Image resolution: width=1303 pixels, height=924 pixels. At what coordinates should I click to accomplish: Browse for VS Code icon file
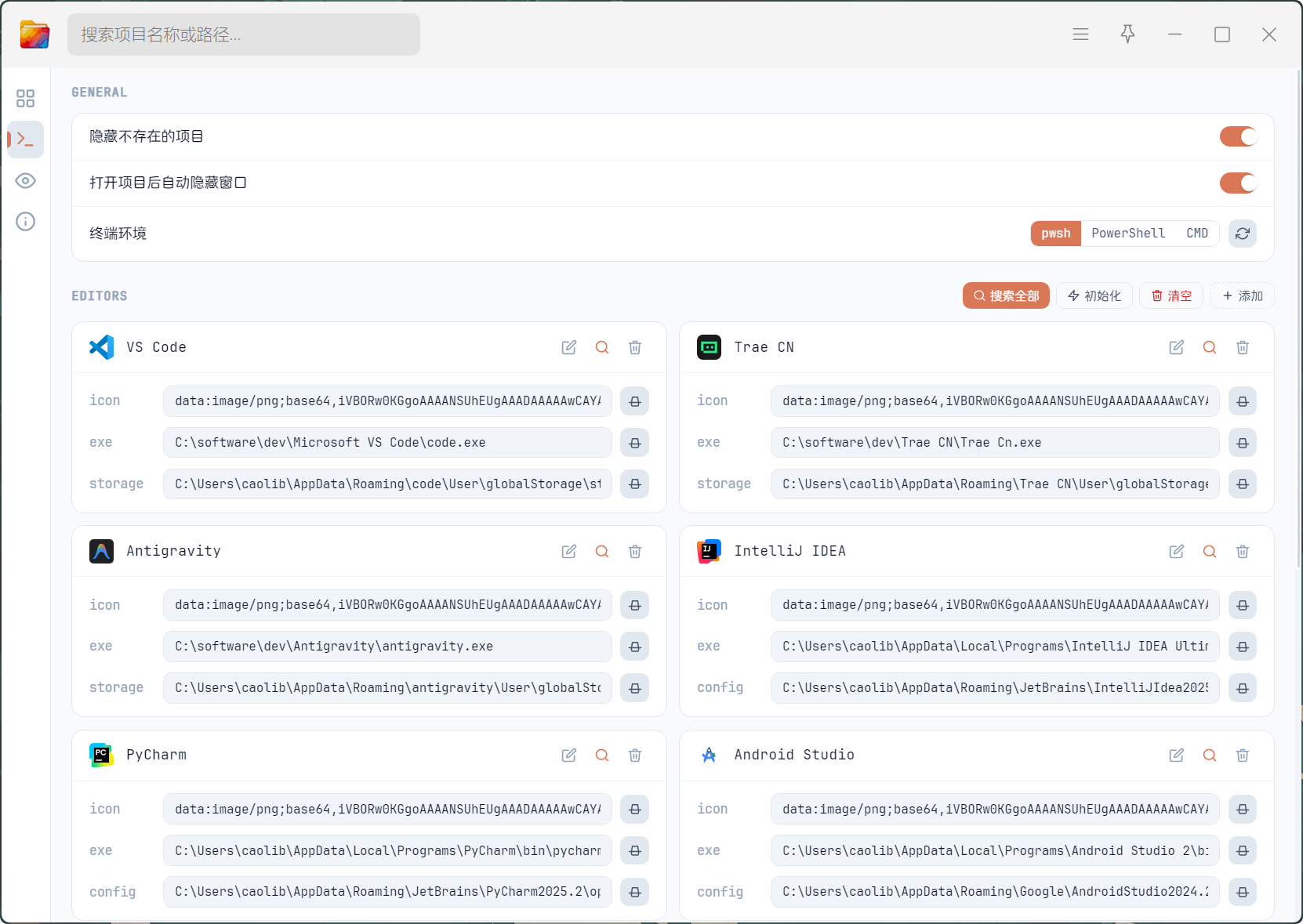tap(635, 401)
